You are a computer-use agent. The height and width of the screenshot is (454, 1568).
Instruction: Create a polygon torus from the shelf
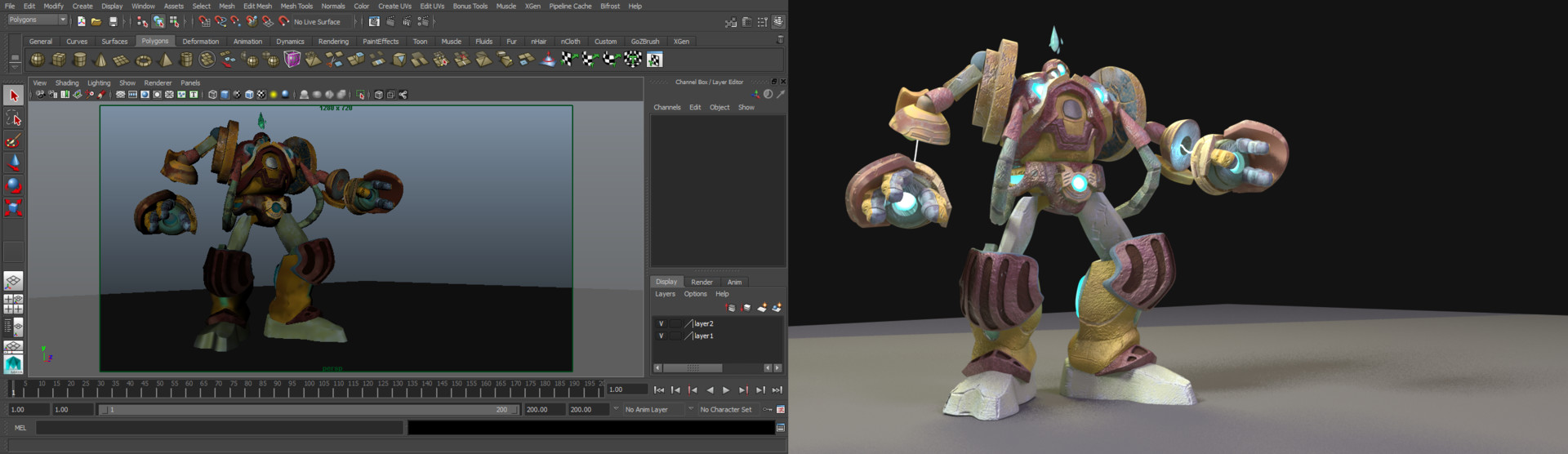pos(143,60)
